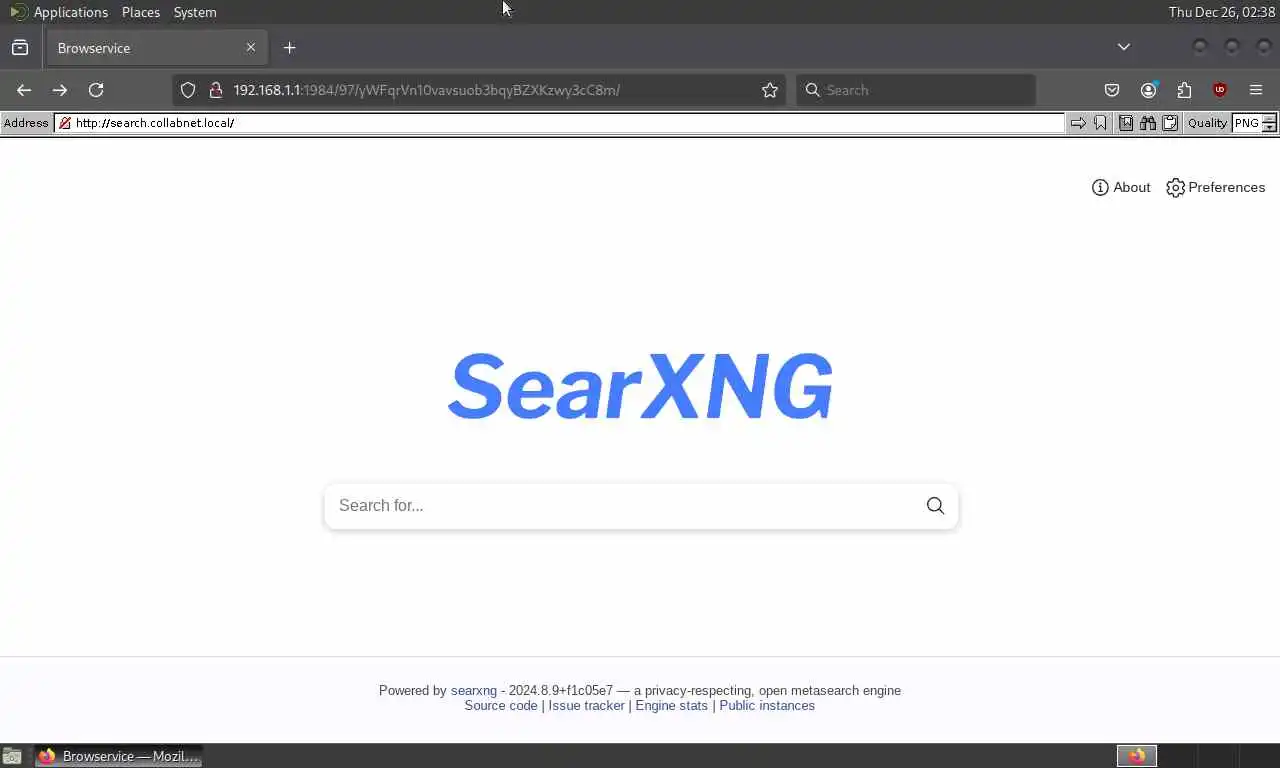This screenshot has height=768, width=1280.
Task: Open the uBlock Origin extension
Action: 1219,90
